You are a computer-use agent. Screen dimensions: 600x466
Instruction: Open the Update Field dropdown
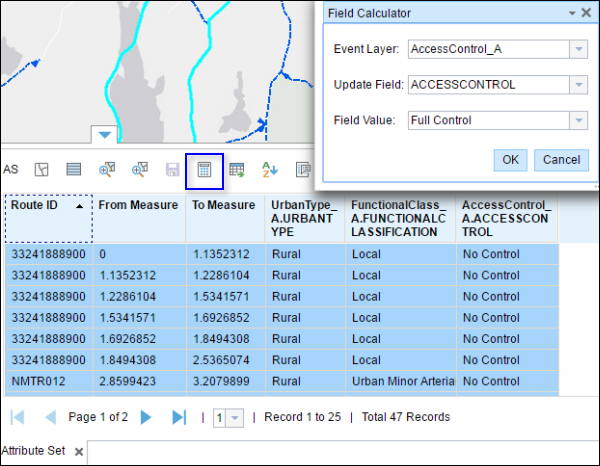tap(579, 85)
